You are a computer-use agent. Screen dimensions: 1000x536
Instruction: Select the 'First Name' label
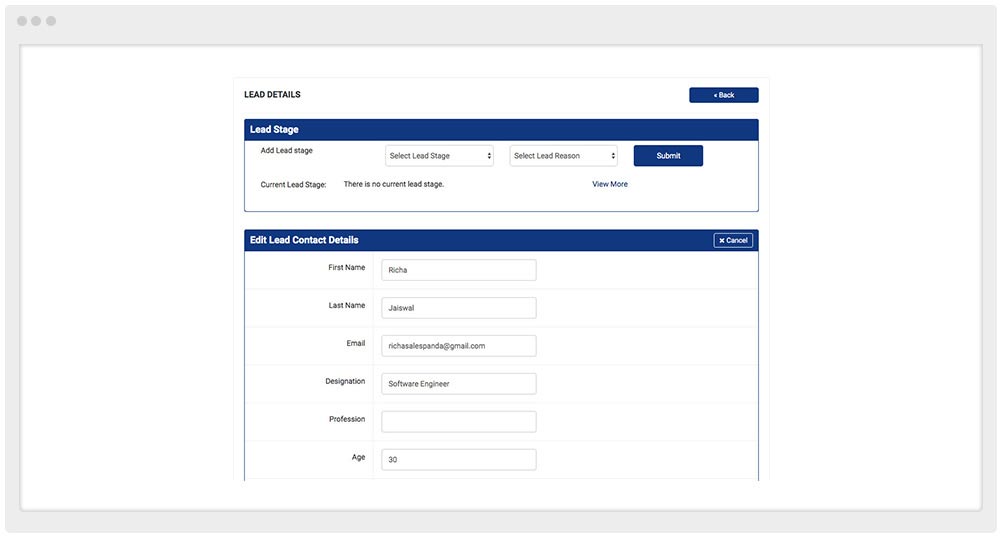[x=347, y=267]
